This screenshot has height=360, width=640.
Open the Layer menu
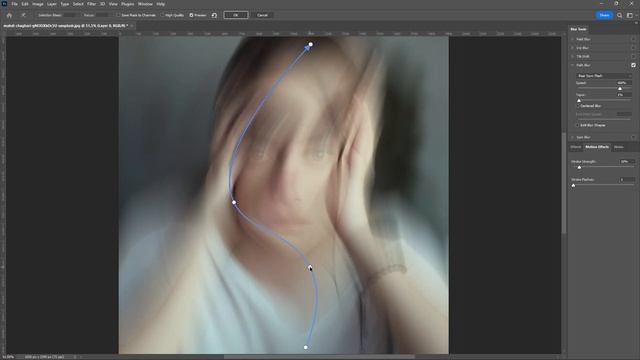(52, 4)
